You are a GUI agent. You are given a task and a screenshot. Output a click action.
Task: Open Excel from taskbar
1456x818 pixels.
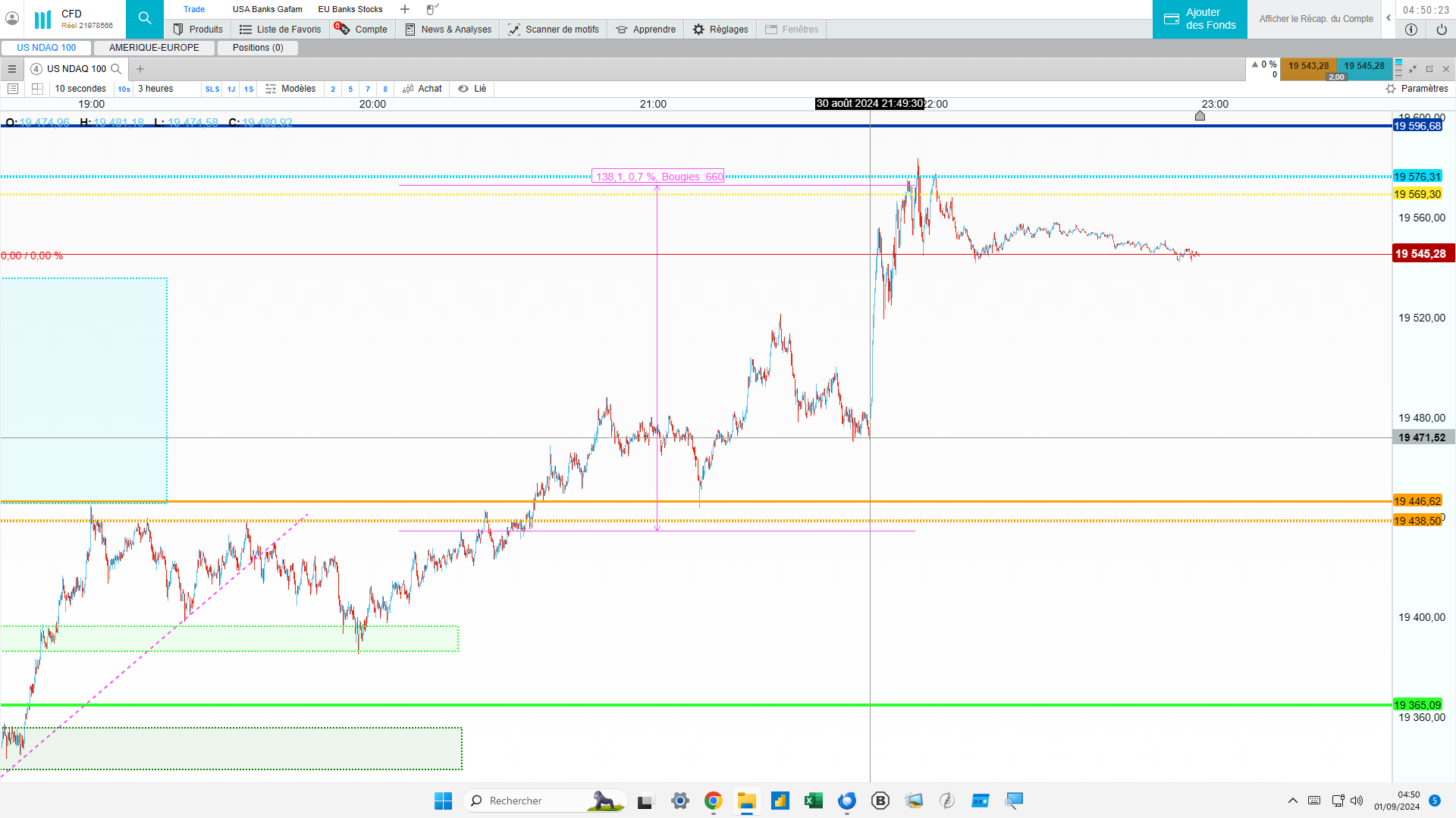[x=814, y=801]
